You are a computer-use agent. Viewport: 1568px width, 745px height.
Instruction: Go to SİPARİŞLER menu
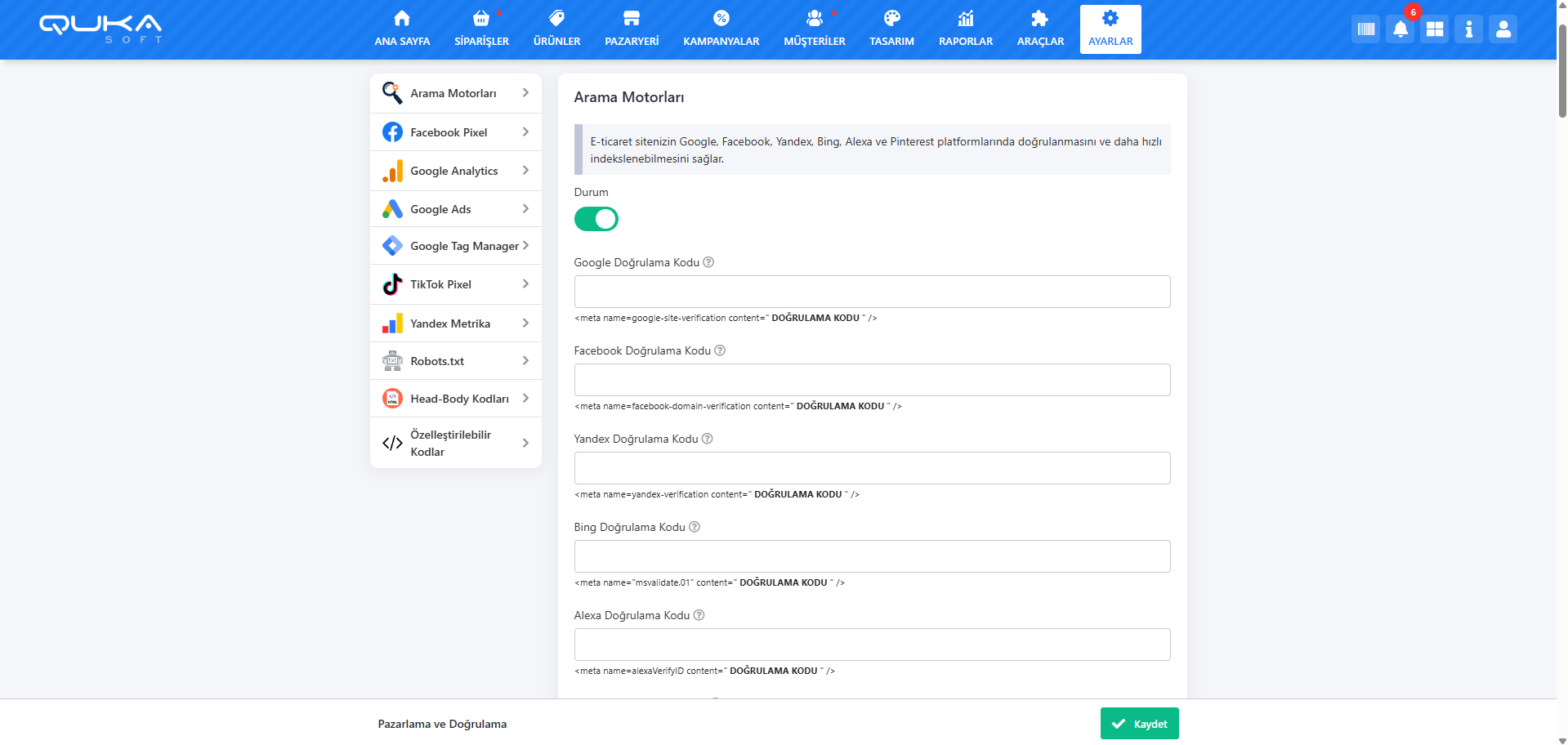tap(481, 29)
